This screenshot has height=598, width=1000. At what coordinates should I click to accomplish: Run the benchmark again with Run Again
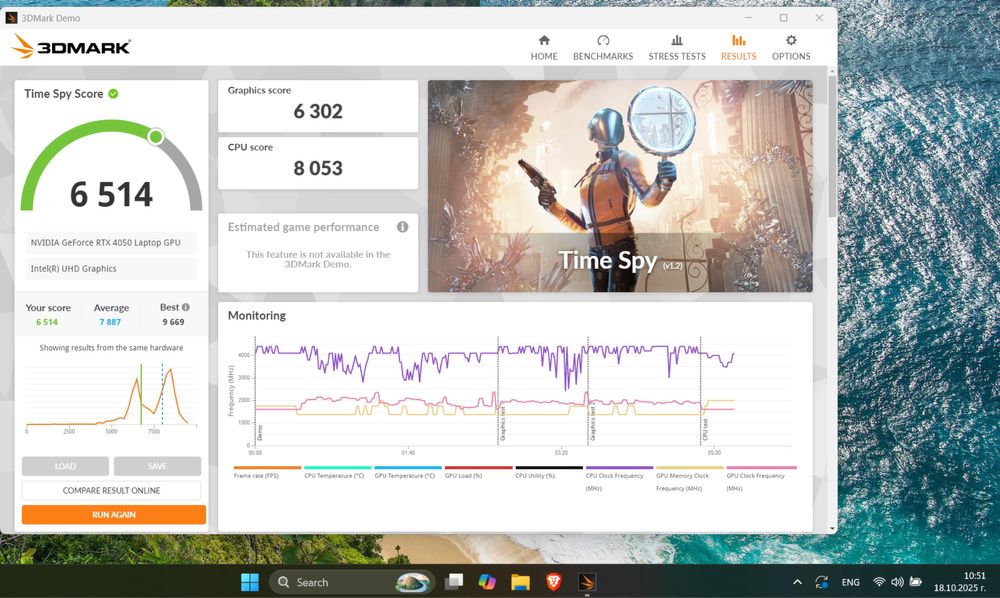click(x=114, y=514)
